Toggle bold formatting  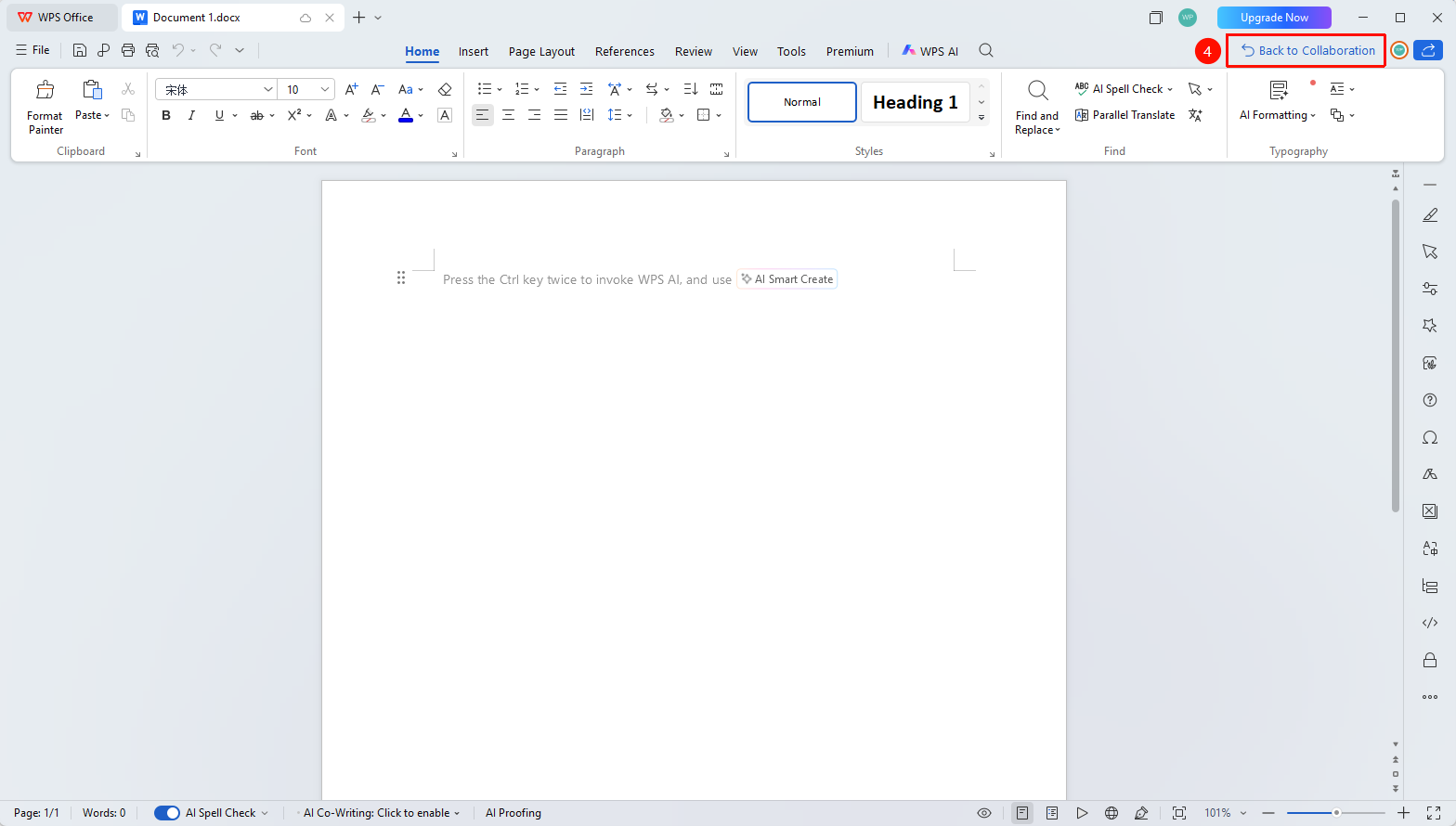(x=166, y=115)
